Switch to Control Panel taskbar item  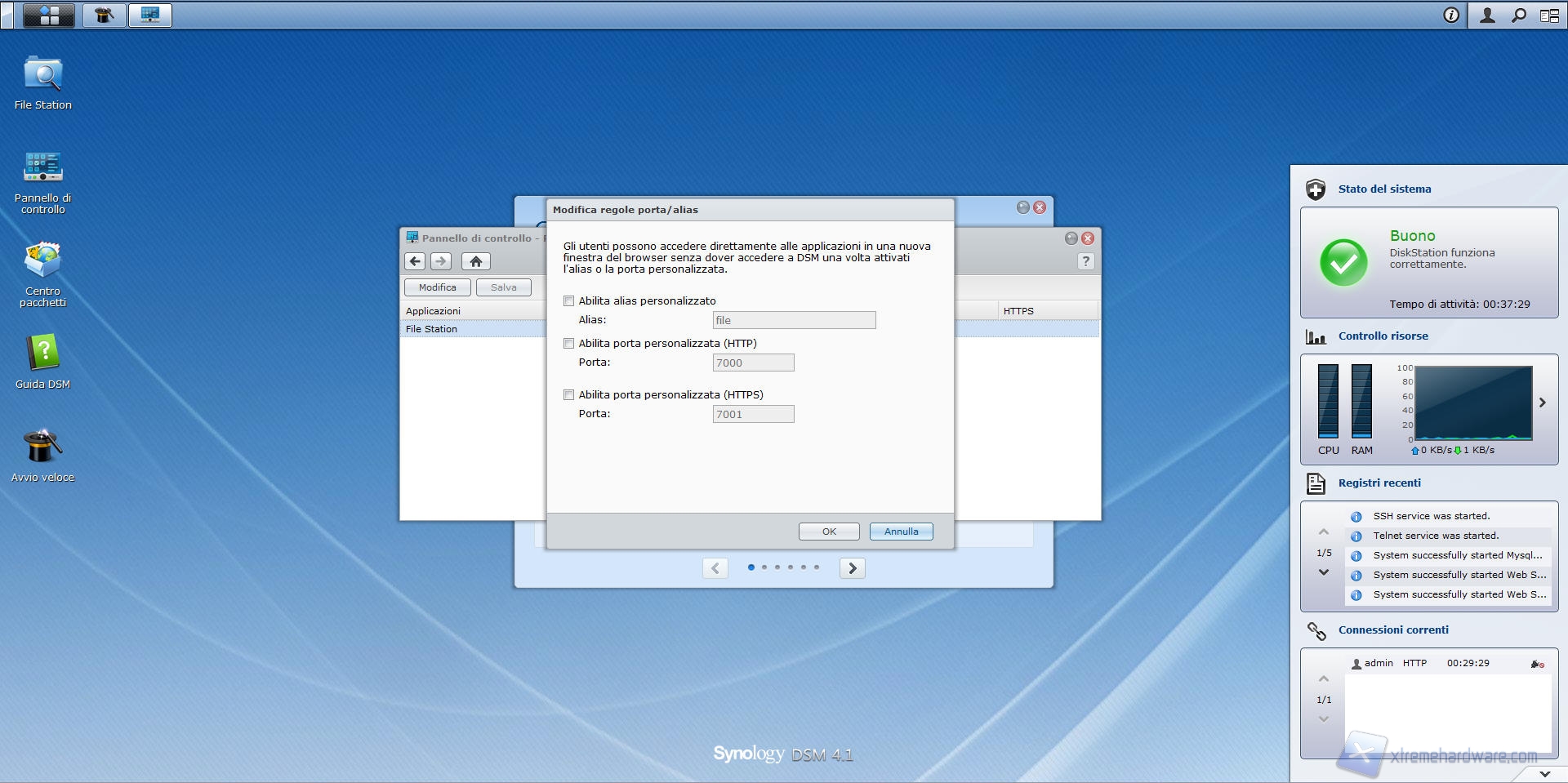(x=150, y=15)
